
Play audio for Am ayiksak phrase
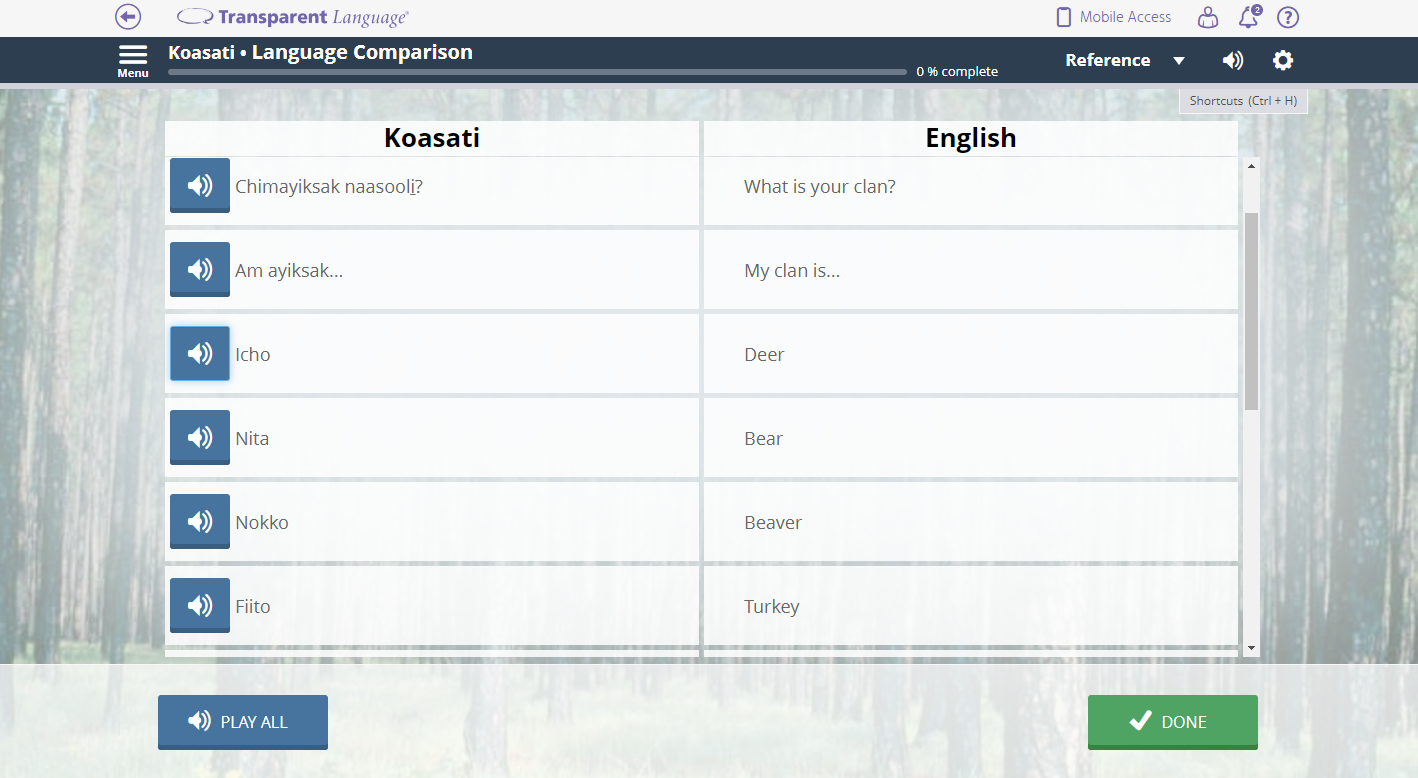(x=200, y=270)
